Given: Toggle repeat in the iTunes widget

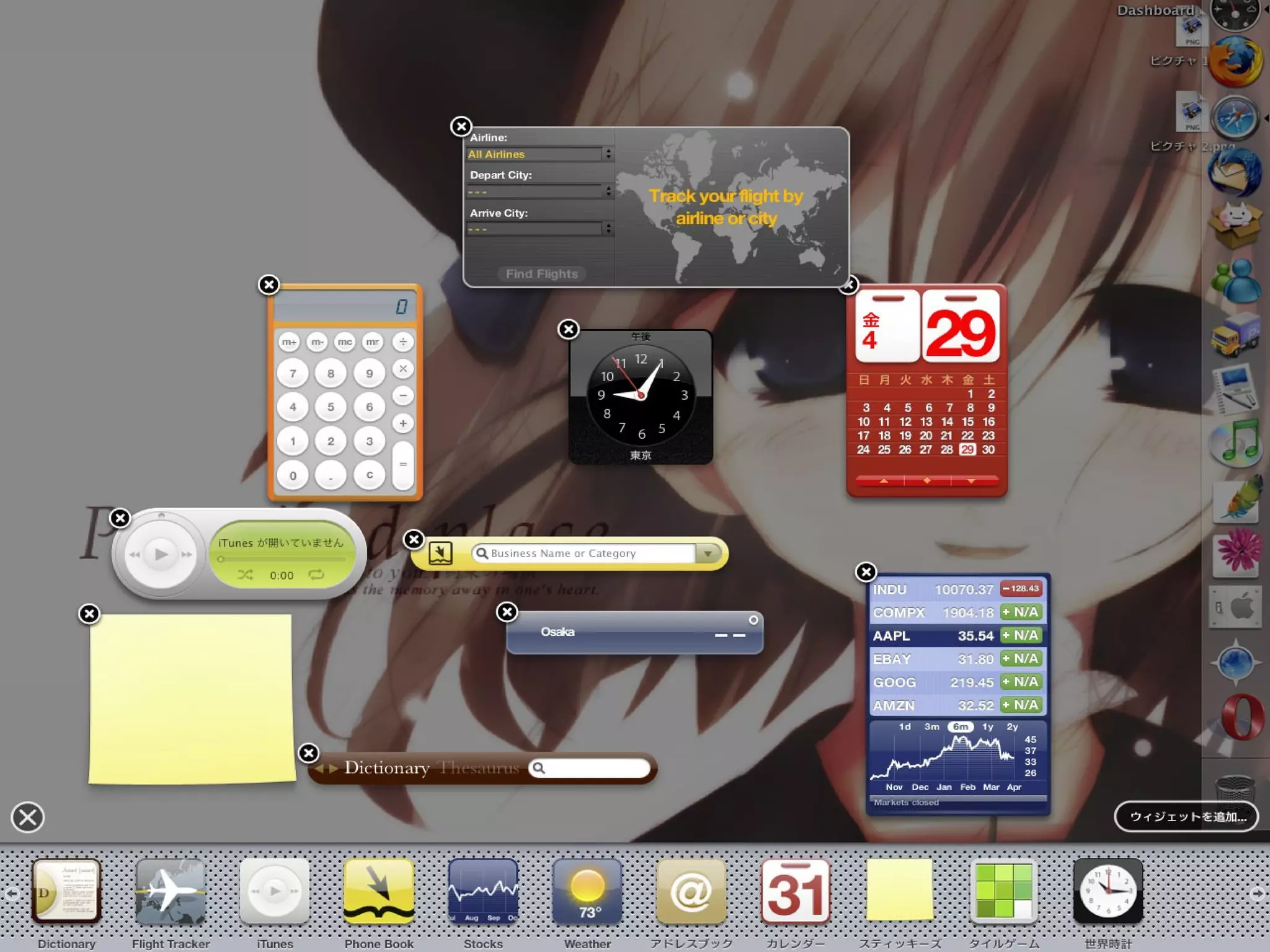Looking at the screenshot, I should pos(316,575).
